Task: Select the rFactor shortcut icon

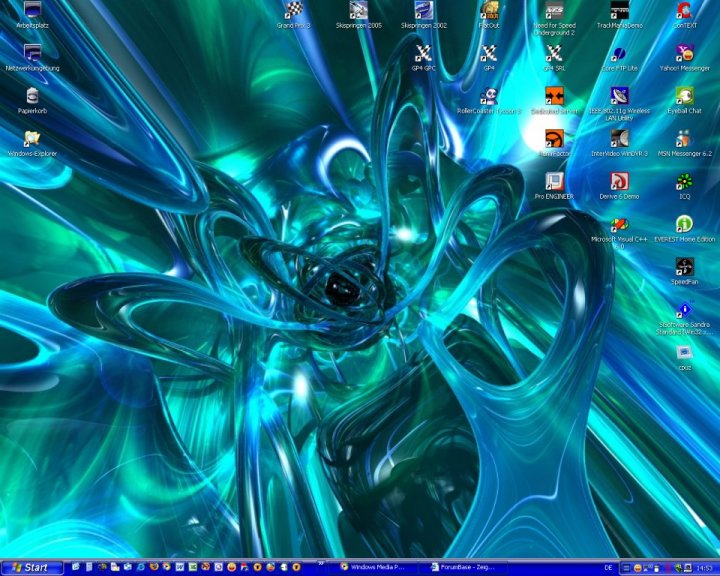Action: point(554,143)
